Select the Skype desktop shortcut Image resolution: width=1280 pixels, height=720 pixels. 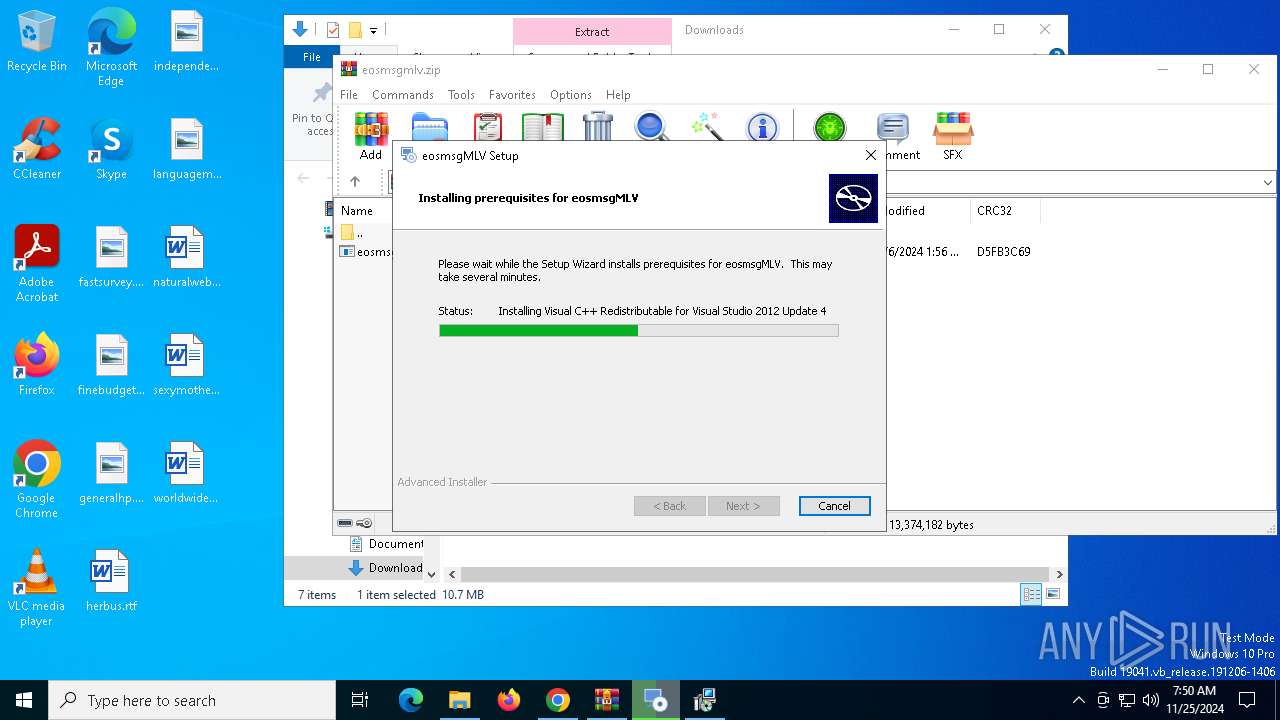pos(111,149)
